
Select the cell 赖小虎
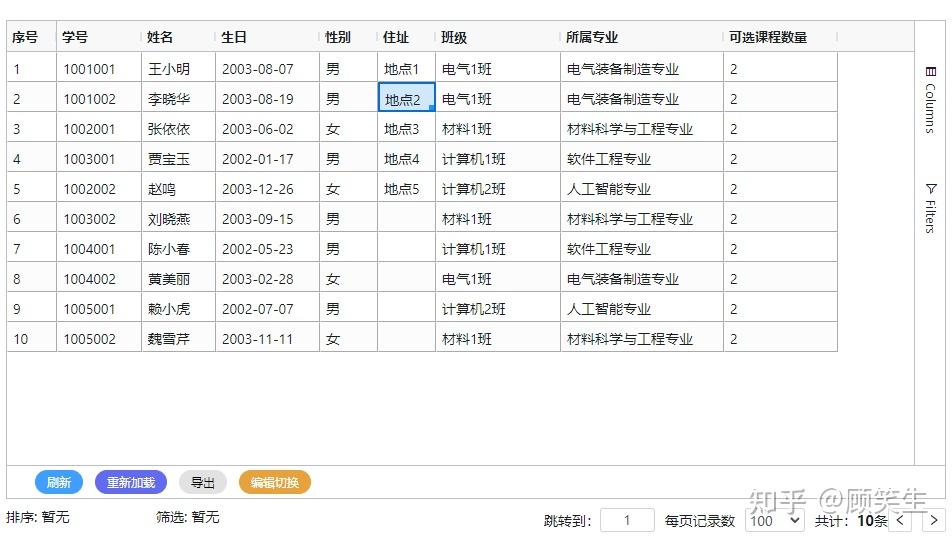(178, 308)
